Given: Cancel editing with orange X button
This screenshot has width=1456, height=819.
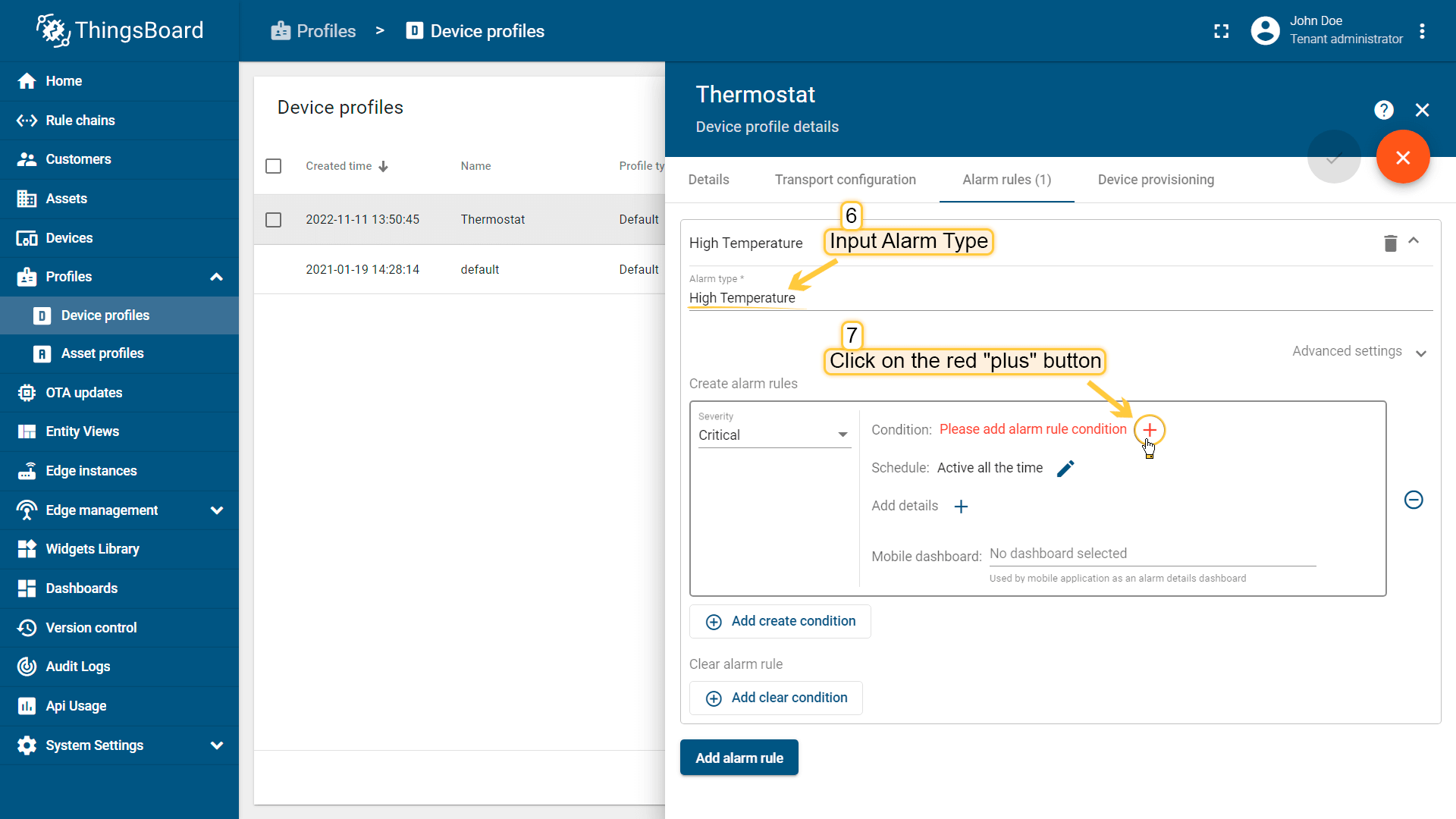Looking at the screenshot, I should (1403, 157).
